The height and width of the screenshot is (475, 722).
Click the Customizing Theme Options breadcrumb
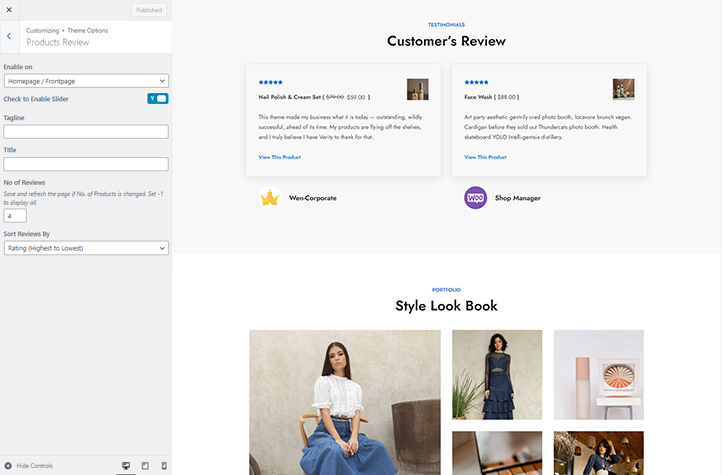pyautogui.click(x=67, y=30)
